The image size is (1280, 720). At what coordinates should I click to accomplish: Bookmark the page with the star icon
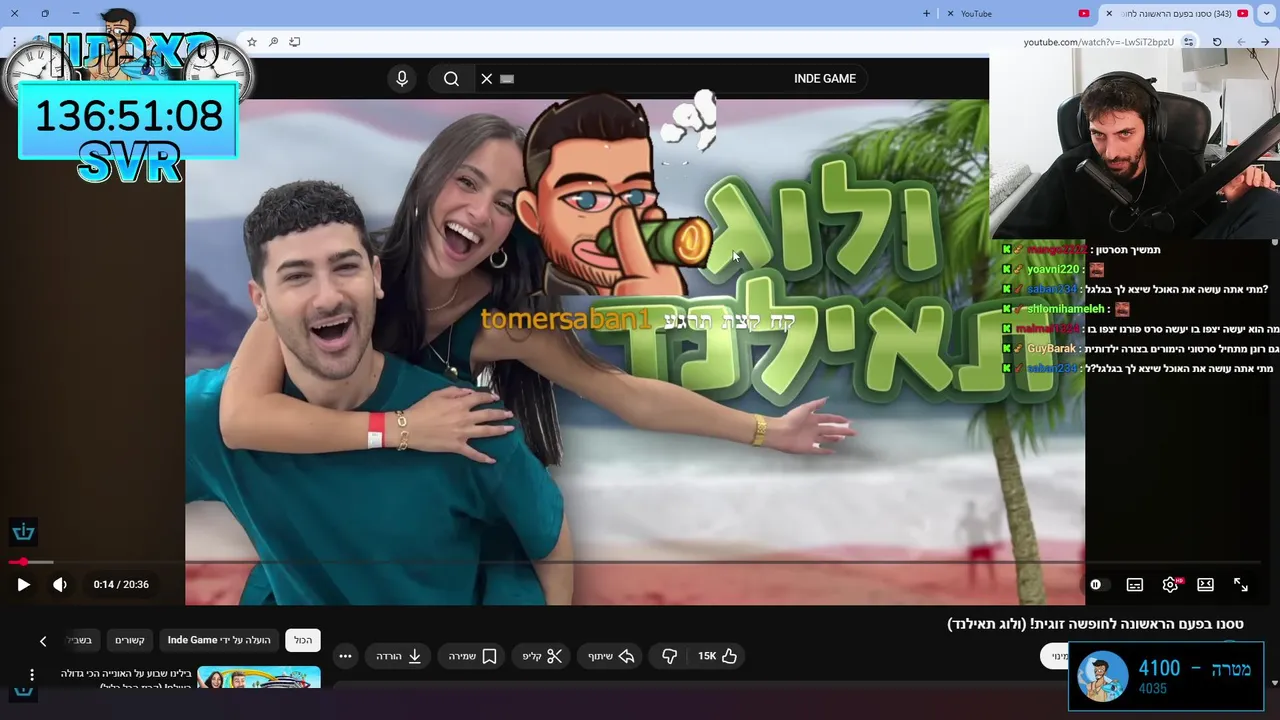252,42
